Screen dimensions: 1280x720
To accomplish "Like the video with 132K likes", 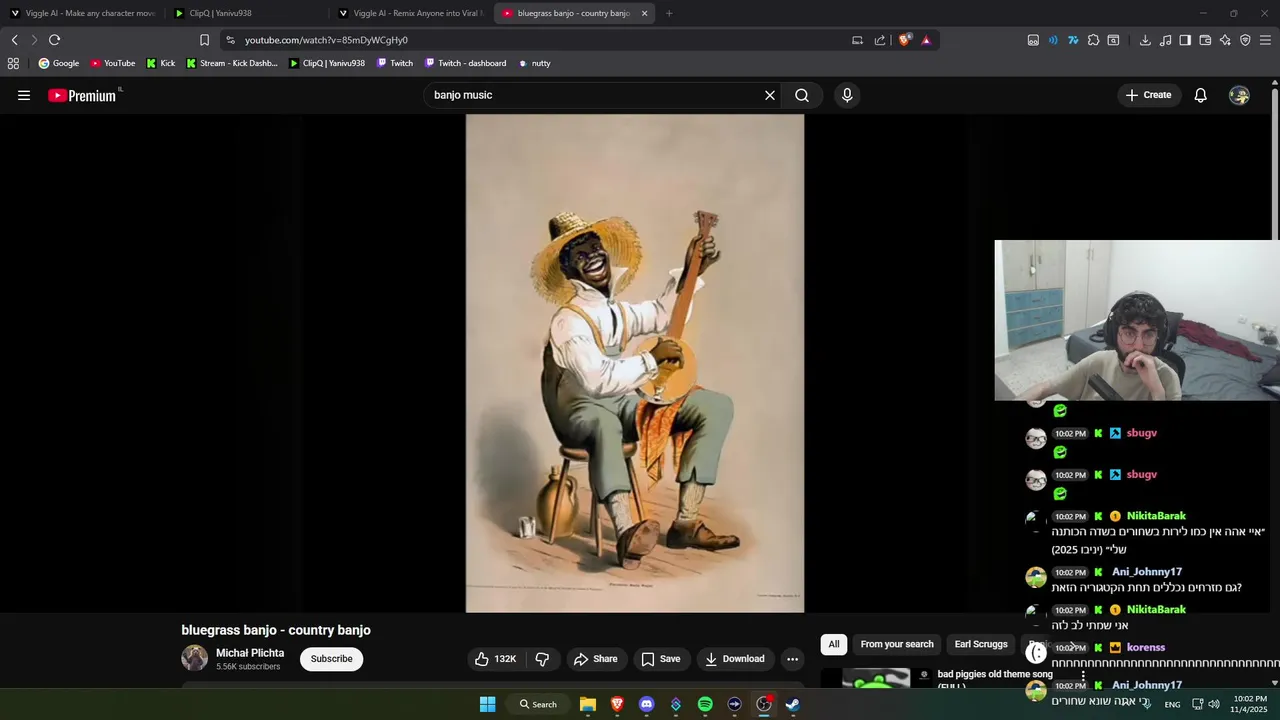I will [495, 659].
